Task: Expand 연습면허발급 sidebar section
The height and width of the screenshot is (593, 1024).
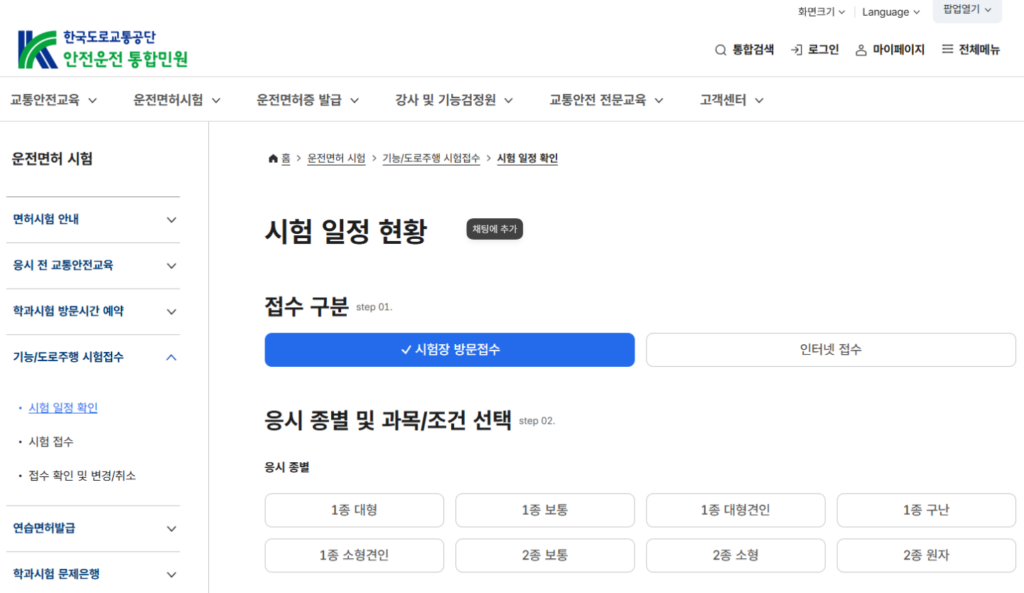Action: pyautogui.click(x=93, y=528)
